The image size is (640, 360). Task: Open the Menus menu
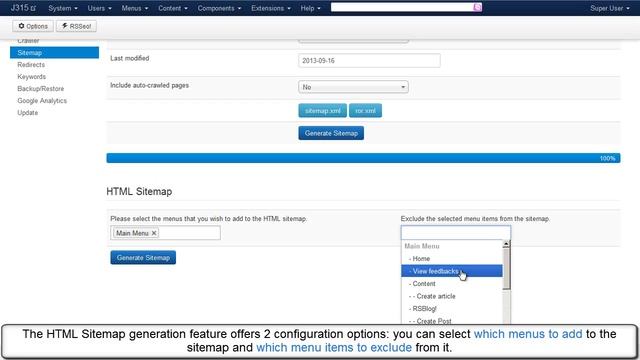(135, 8)
